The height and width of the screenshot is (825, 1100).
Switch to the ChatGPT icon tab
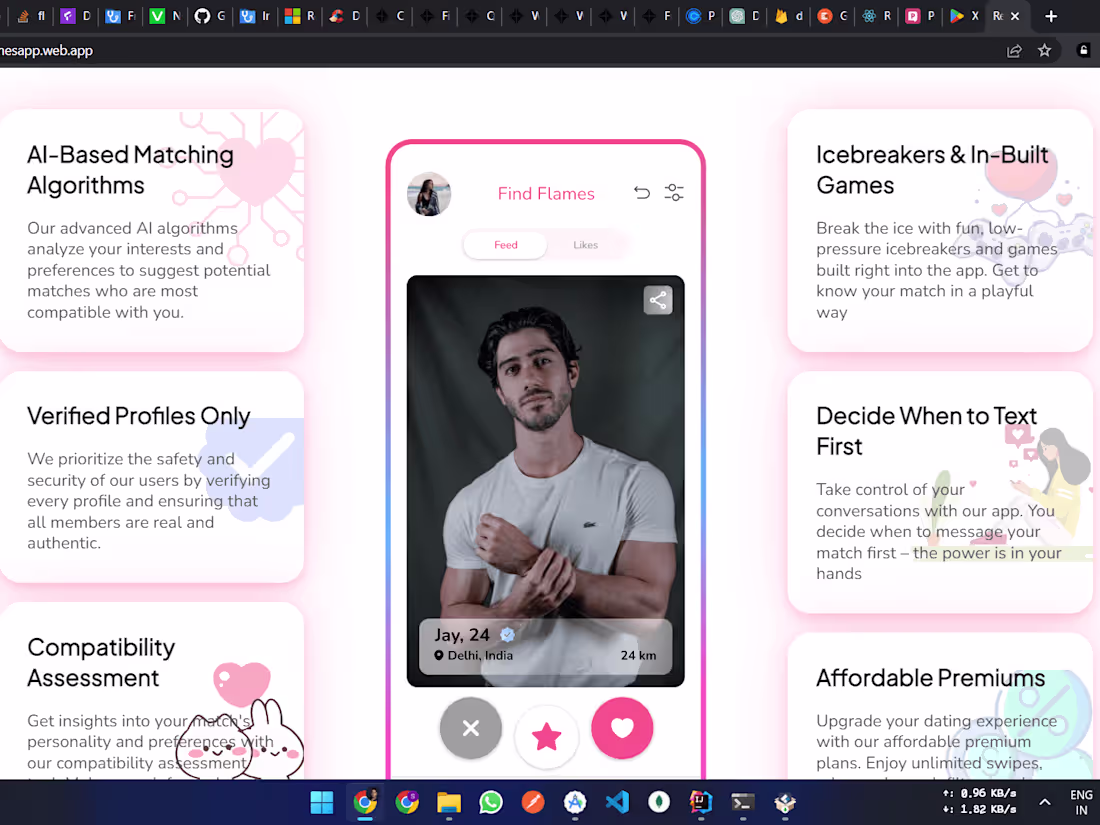[x=744, y=16]
